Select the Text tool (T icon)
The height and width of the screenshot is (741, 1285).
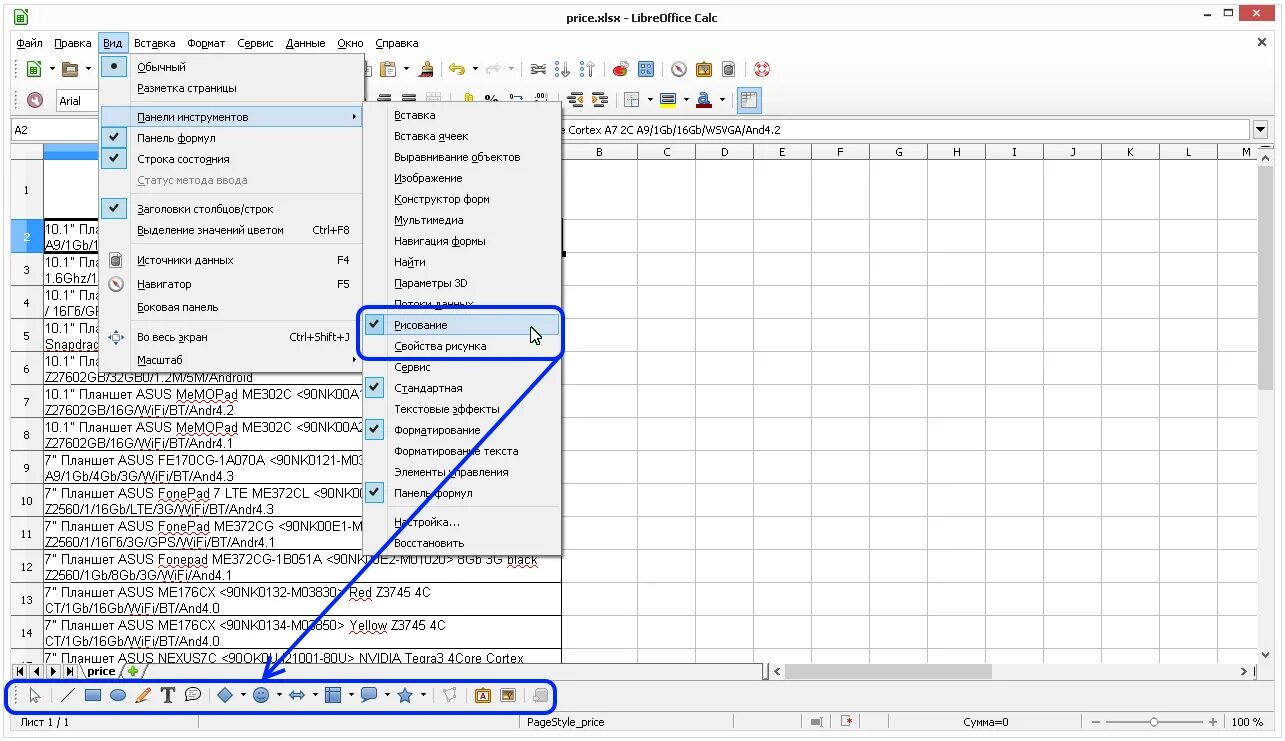[168, 695]
